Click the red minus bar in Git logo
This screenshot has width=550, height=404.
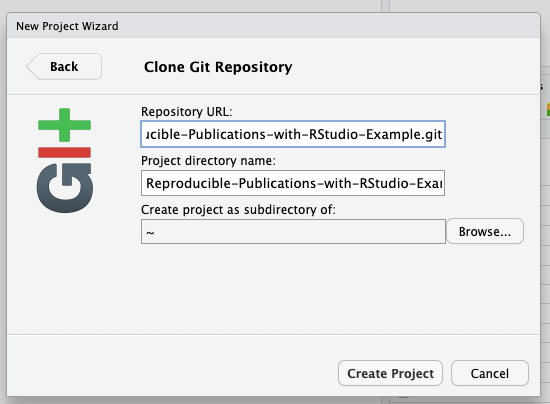click(x=65, y=153)
